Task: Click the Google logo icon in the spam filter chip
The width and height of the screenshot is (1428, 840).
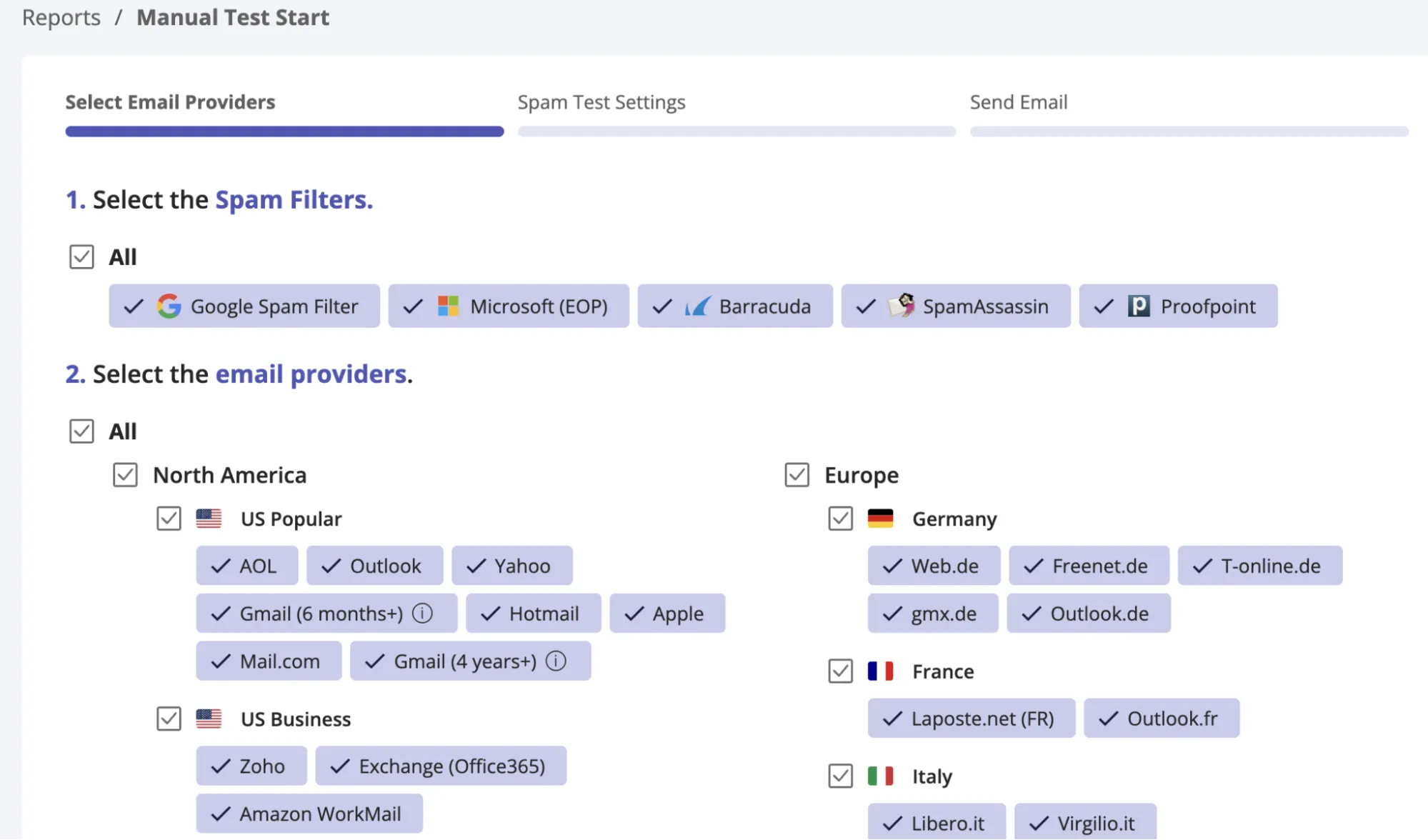Action: 169,306
